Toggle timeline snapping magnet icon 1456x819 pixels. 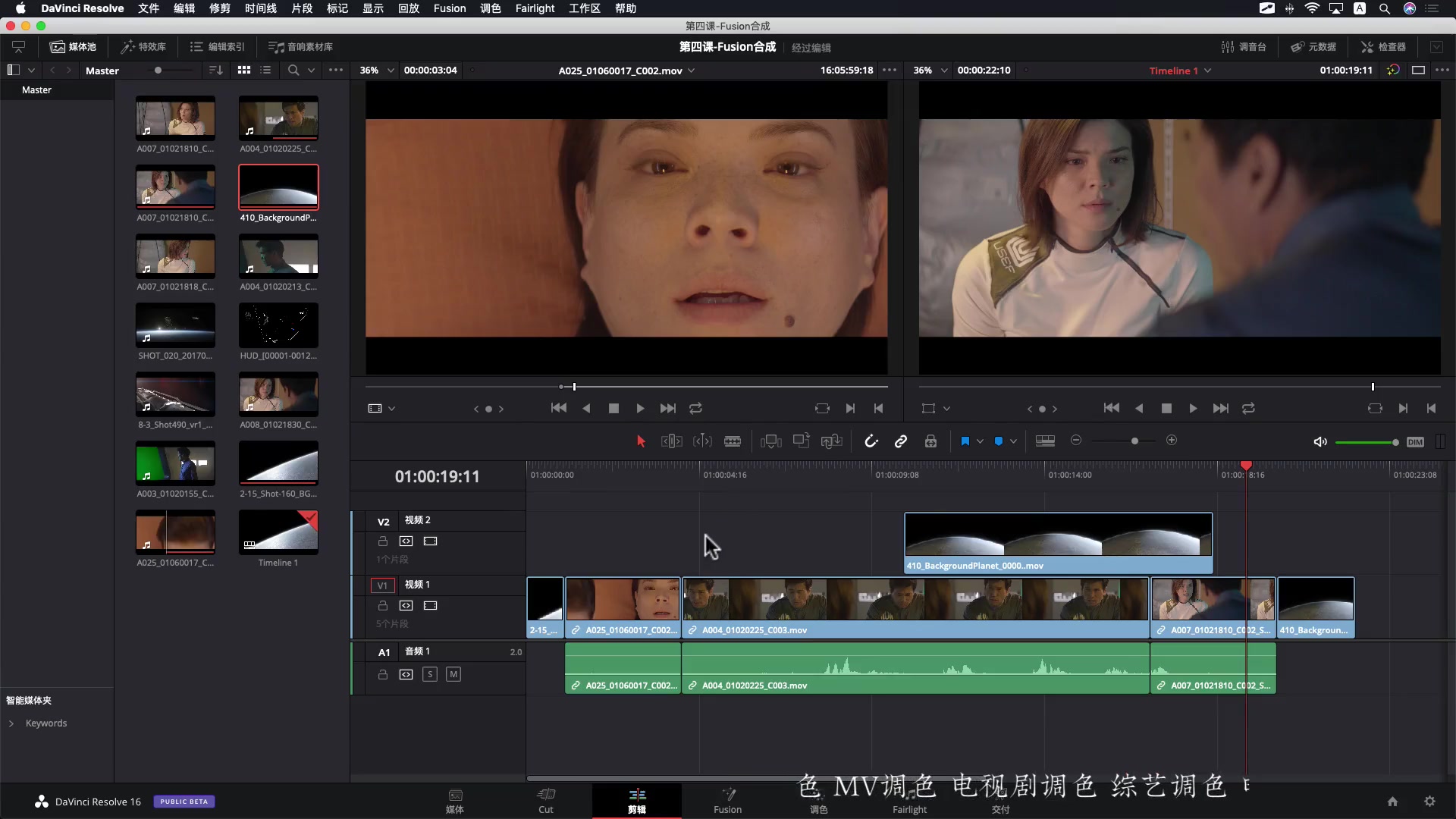[x=871, y=441]
